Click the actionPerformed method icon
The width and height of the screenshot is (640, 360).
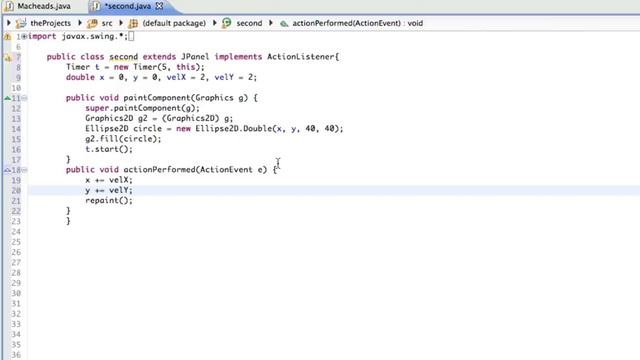click(284, 24)
